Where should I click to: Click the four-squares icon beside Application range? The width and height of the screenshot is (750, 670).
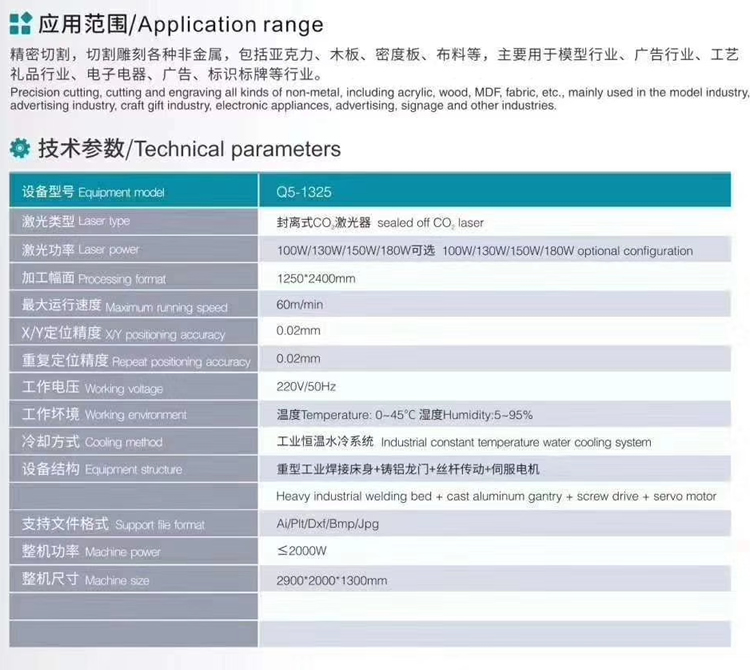click(x=19, y=23)
